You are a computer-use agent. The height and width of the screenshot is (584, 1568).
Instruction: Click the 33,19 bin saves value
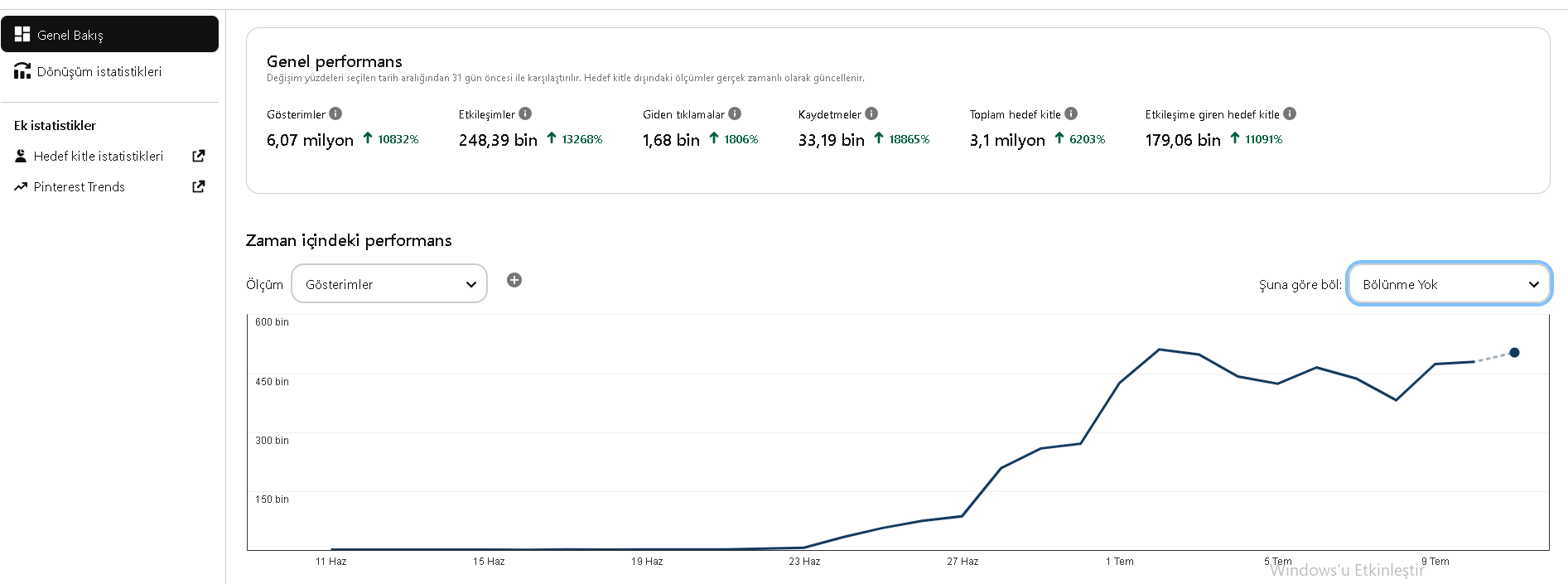click(x=831, y=140)
